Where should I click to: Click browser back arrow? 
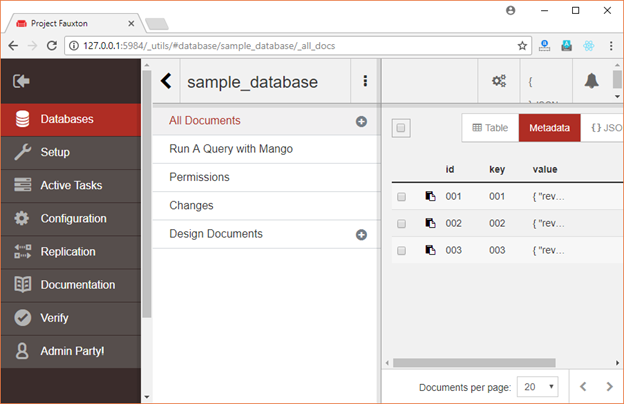click(13, 46)
